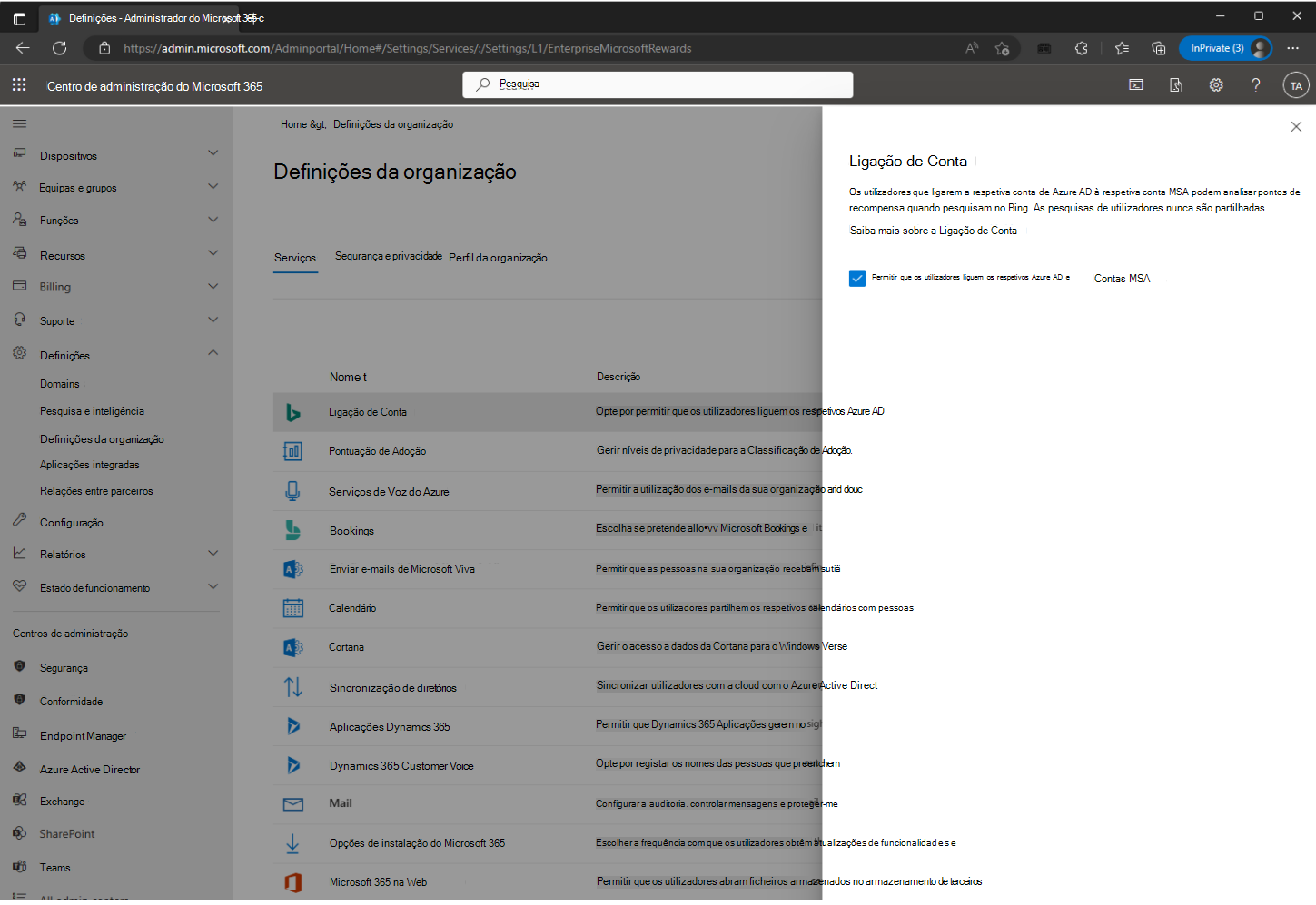
Task: Expand the Equipas e grupos chevron
Action: point(213,186)
